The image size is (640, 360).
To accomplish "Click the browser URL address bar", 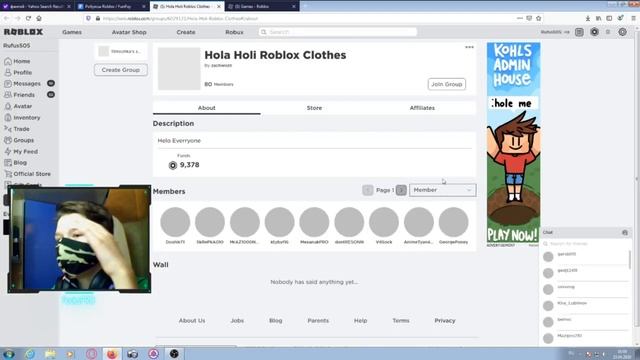I will [302, 18].
